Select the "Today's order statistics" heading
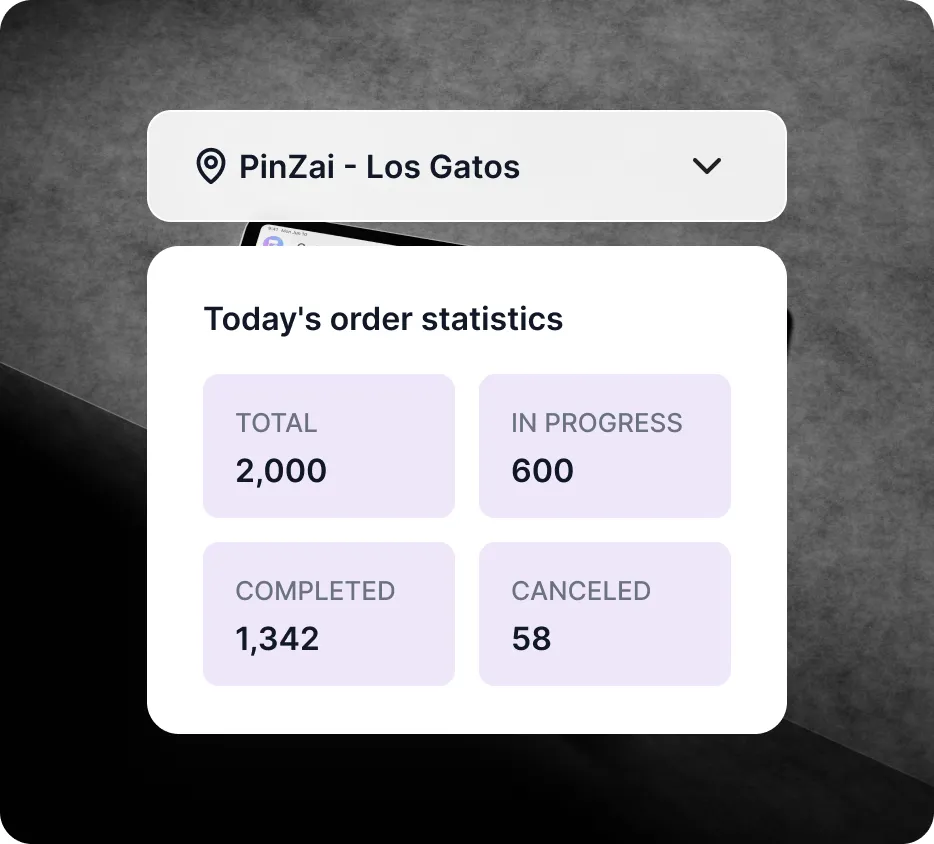Image resolution: width=934 pixels, height=844 pixels. coord(383,319)
